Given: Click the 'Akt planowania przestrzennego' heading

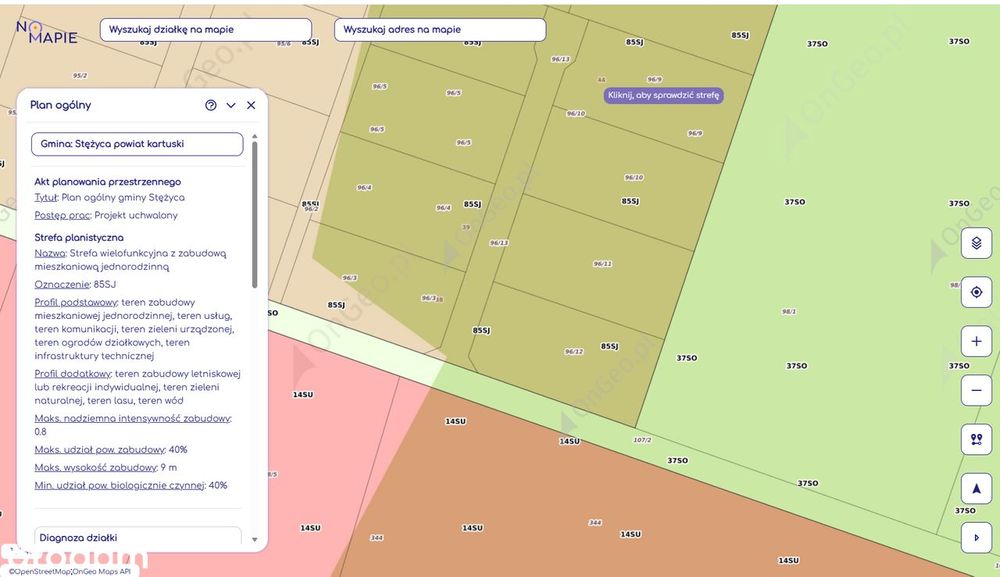Looking at the screenshot, I should pos(108,182).
